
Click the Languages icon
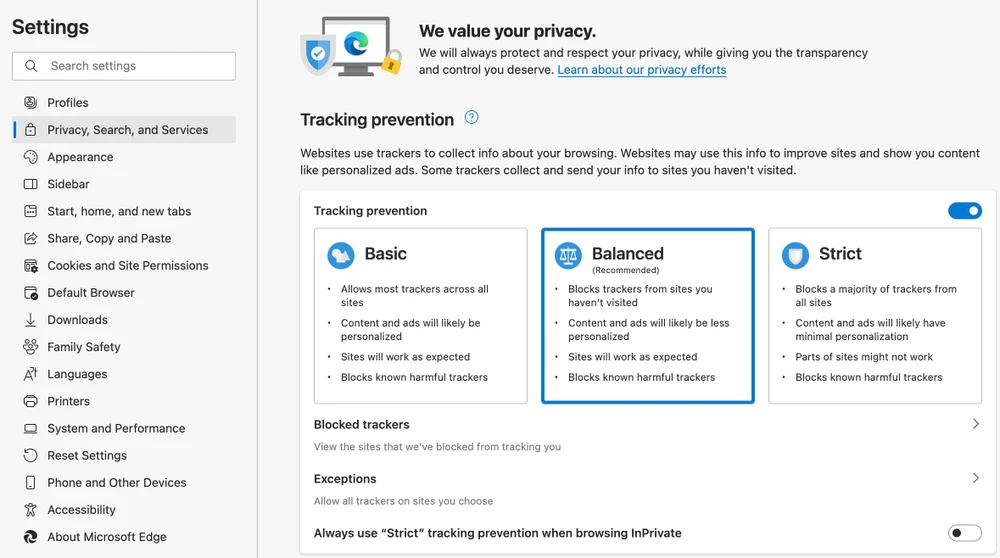[30, 374]
